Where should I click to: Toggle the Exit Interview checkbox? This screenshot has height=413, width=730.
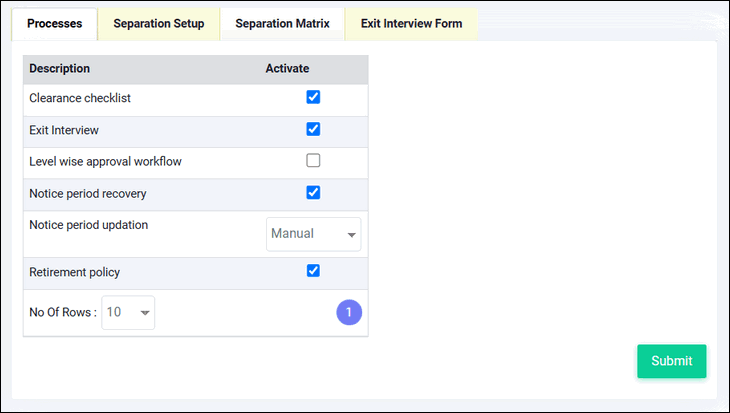point(313,129)
